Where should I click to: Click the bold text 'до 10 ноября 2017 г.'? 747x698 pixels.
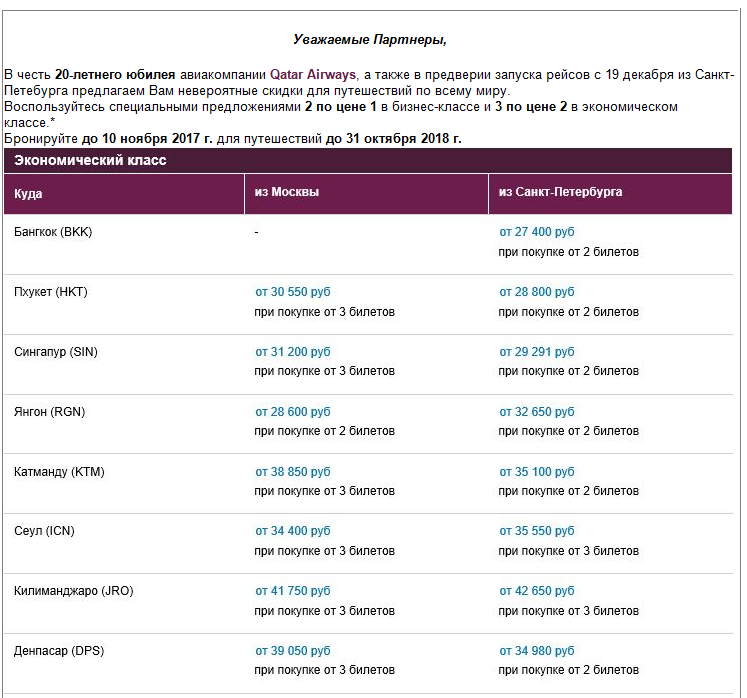click(147, 139)
